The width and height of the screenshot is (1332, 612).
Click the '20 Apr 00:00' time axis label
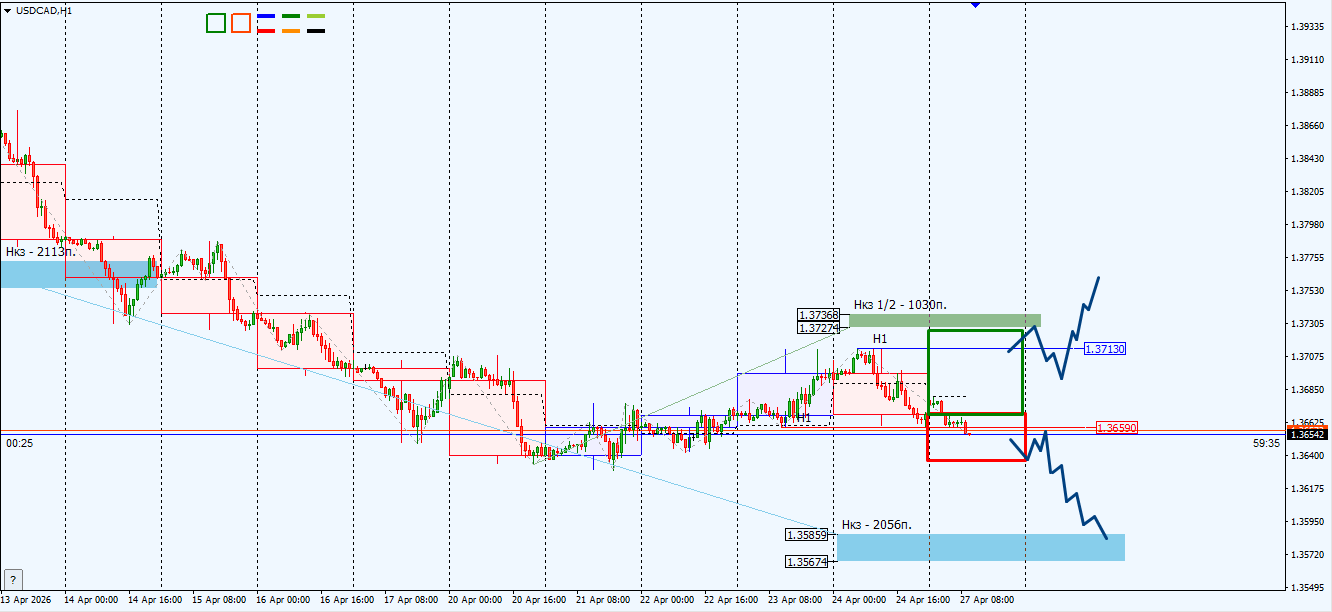[x=476, y=600]
